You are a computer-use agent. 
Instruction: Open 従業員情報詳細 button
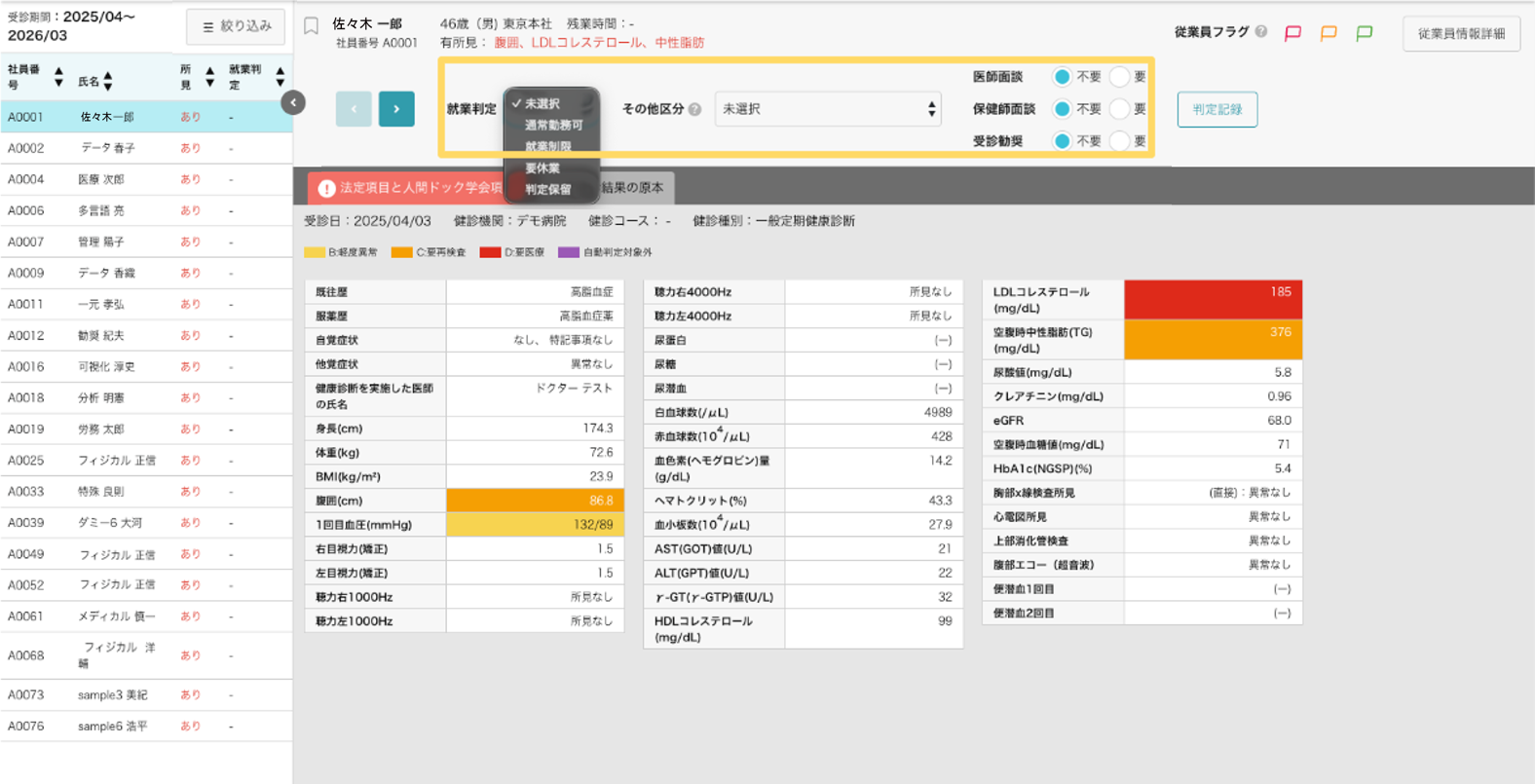point(1461,33)
